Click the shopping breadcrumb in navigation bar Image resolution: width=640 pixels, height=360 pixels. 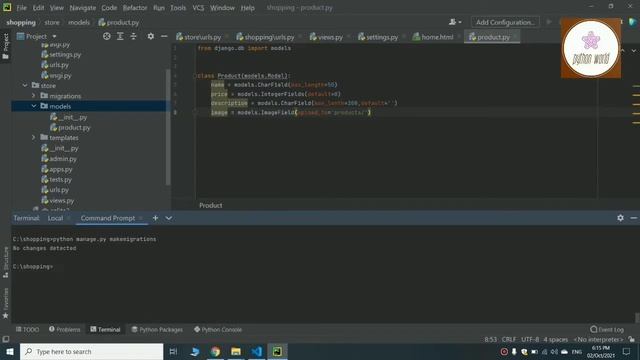click(21, 22)
